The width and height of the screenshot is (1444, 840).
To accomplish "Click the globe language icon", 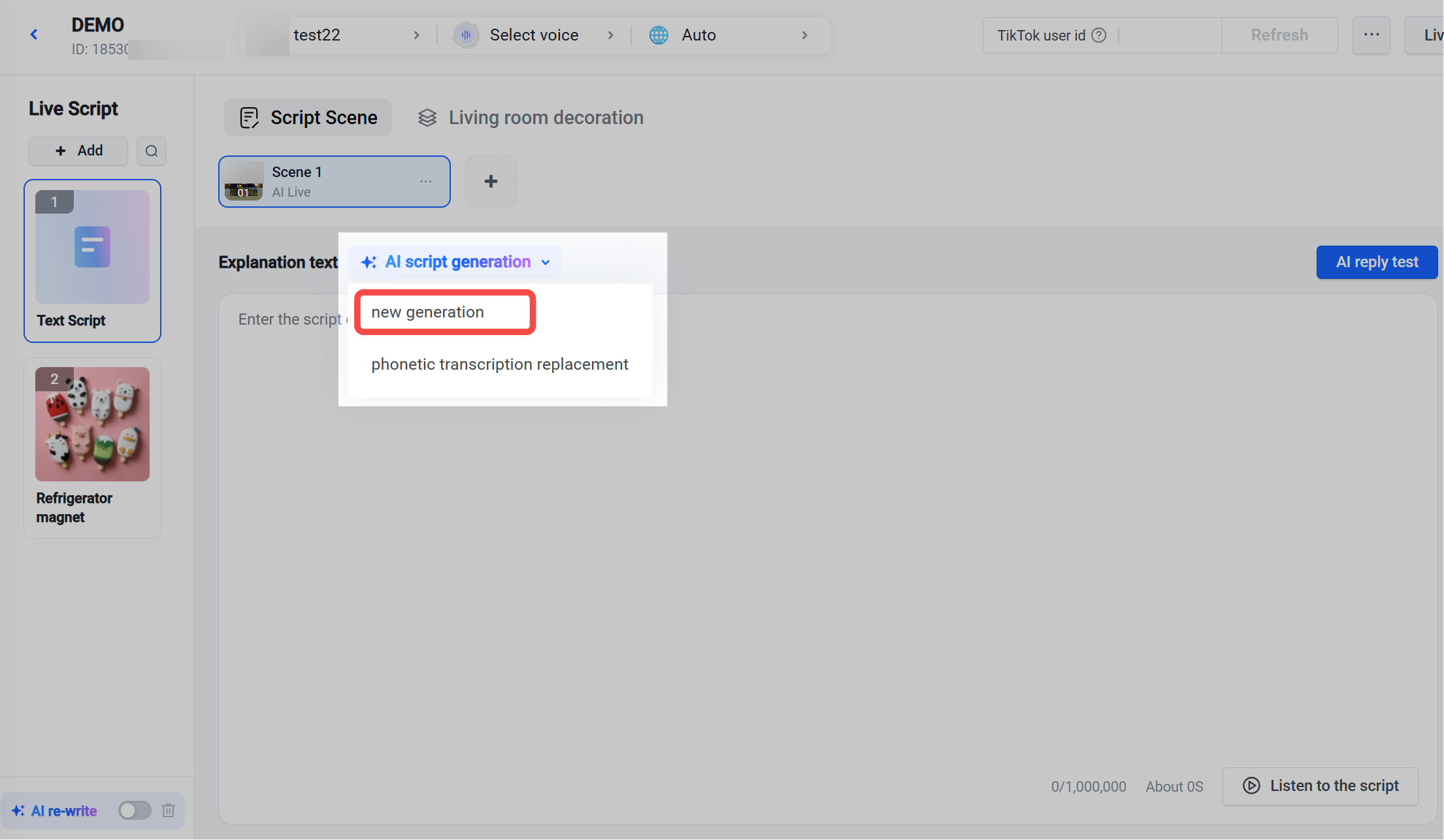I will tap(659, 35).
